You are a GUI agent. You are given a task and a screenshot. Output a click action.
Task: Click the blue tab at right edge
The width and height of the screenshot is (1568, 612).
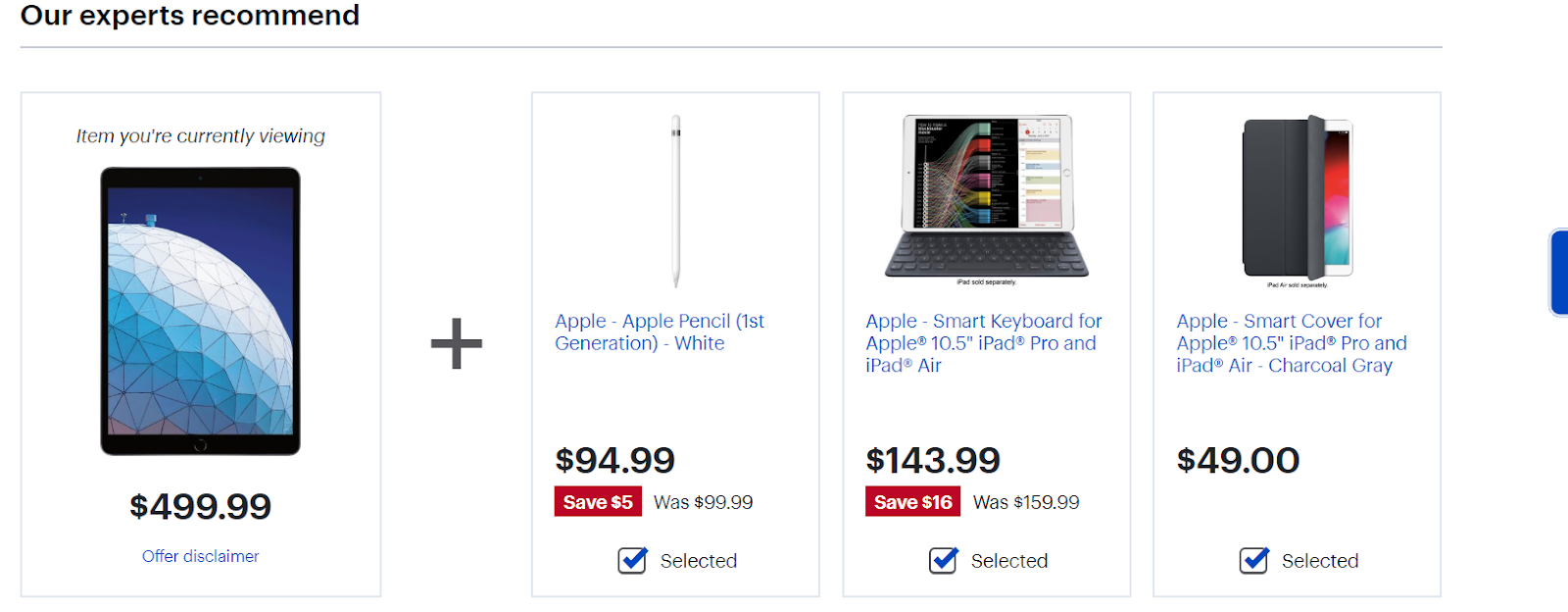(x=1558, y=273)
